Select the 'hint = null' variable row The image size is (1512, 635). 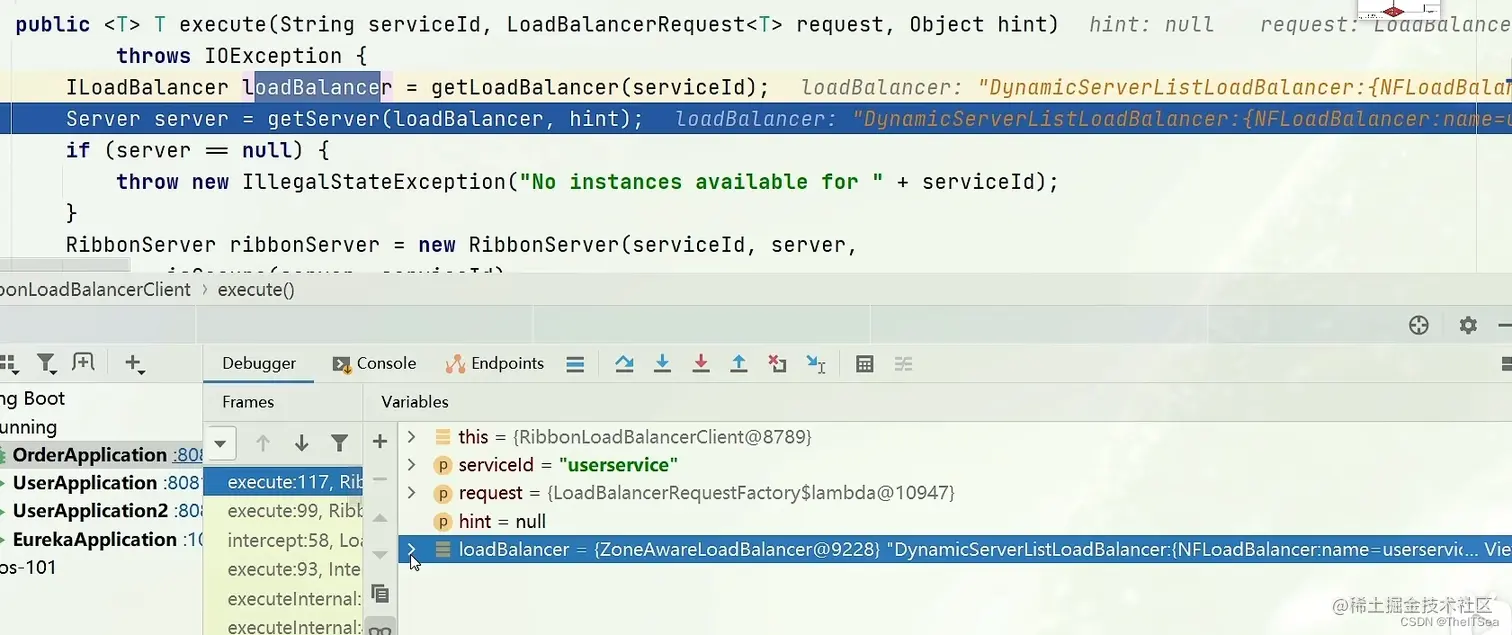955,521
